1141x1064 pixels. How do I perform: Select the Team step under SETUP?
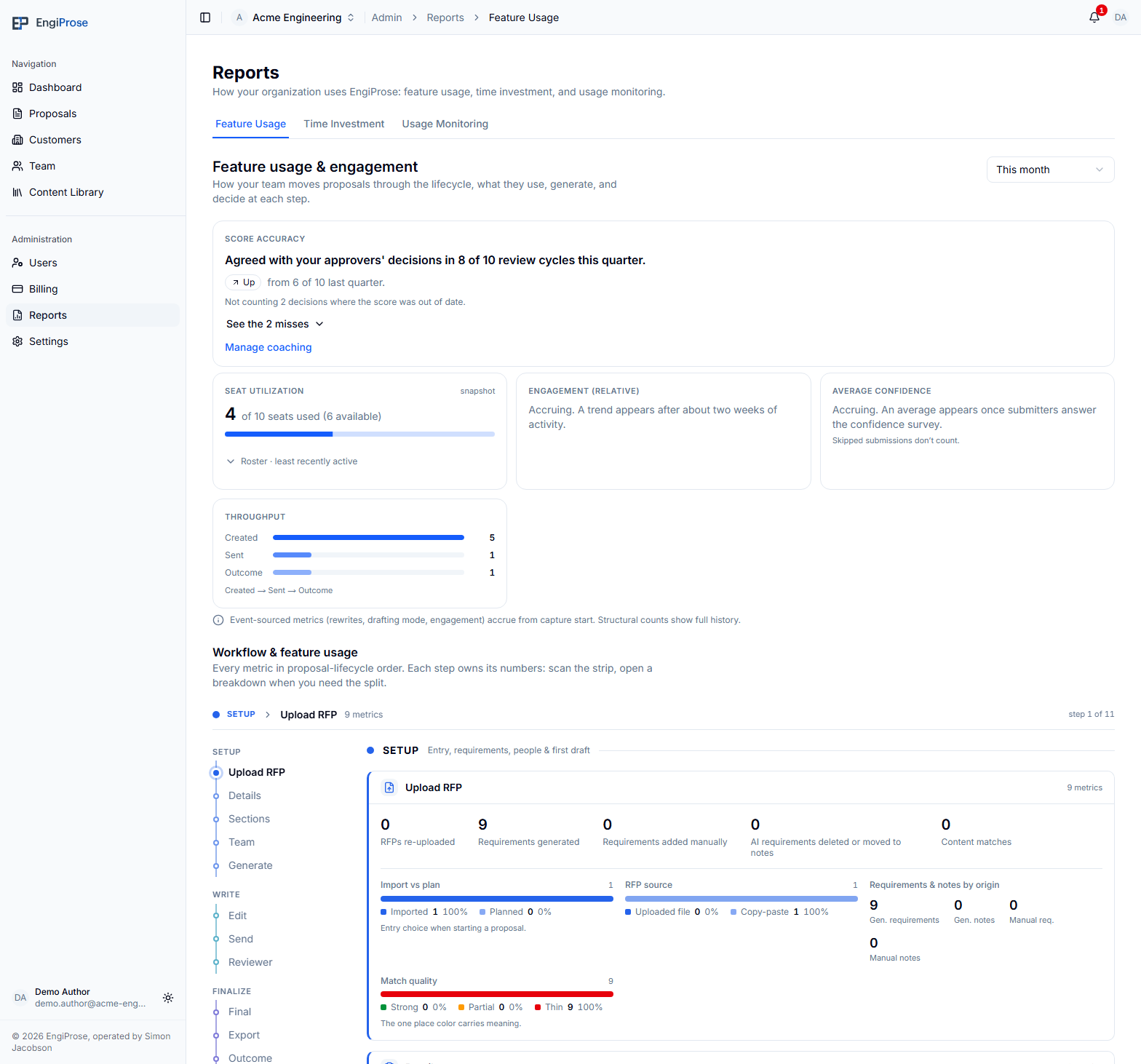click(242, 842)
